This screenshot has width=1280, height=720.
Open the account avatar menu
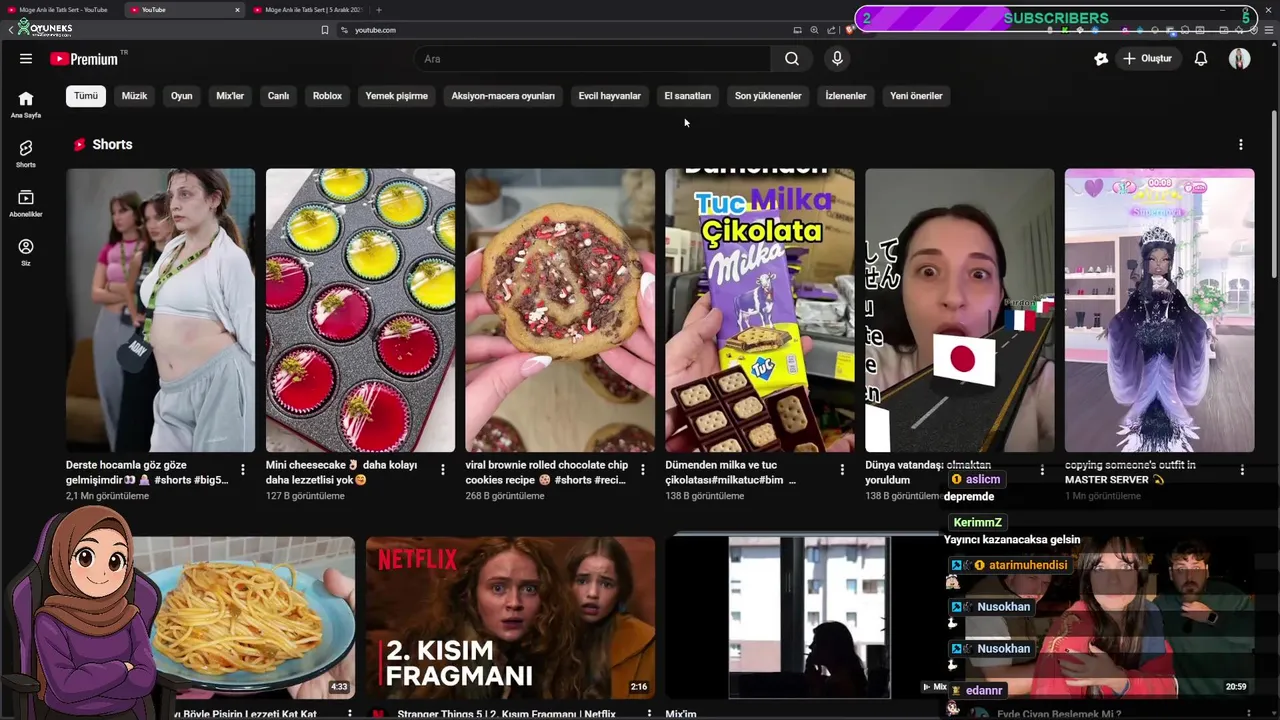point(1240,59)
